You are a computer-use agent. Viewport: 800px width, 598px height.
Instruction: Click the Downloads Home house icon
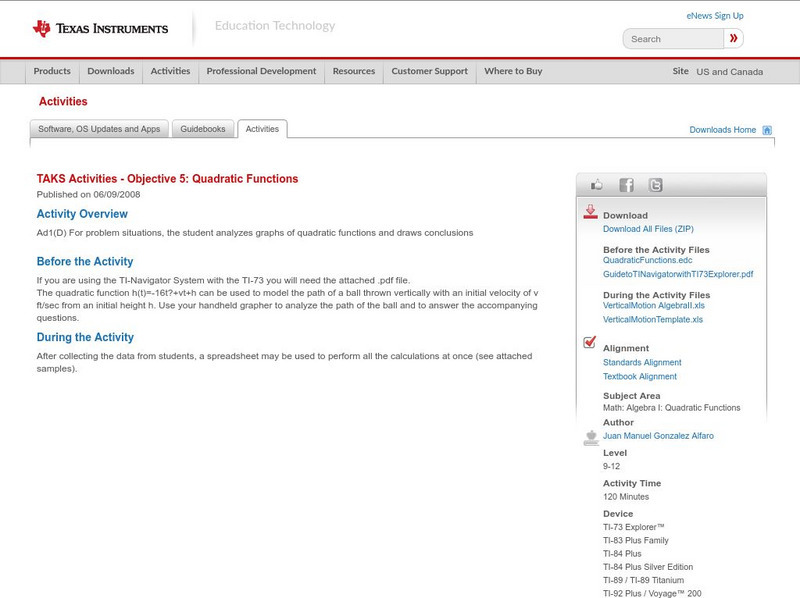pyautogui.click(x=767, y=130)
